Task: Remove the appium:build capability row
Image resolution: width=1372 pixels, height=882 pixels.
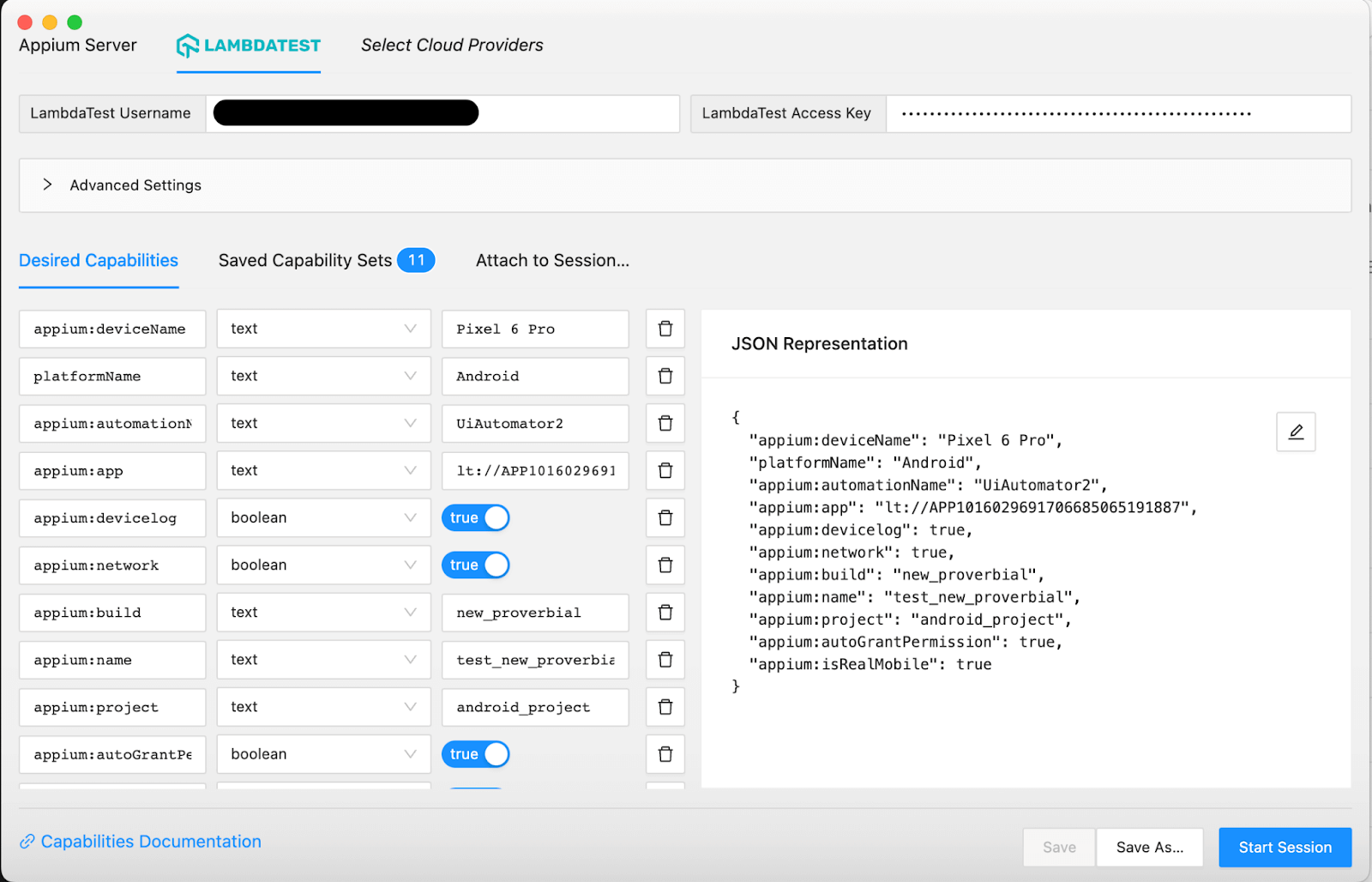Action: click(x=665, y=613)
